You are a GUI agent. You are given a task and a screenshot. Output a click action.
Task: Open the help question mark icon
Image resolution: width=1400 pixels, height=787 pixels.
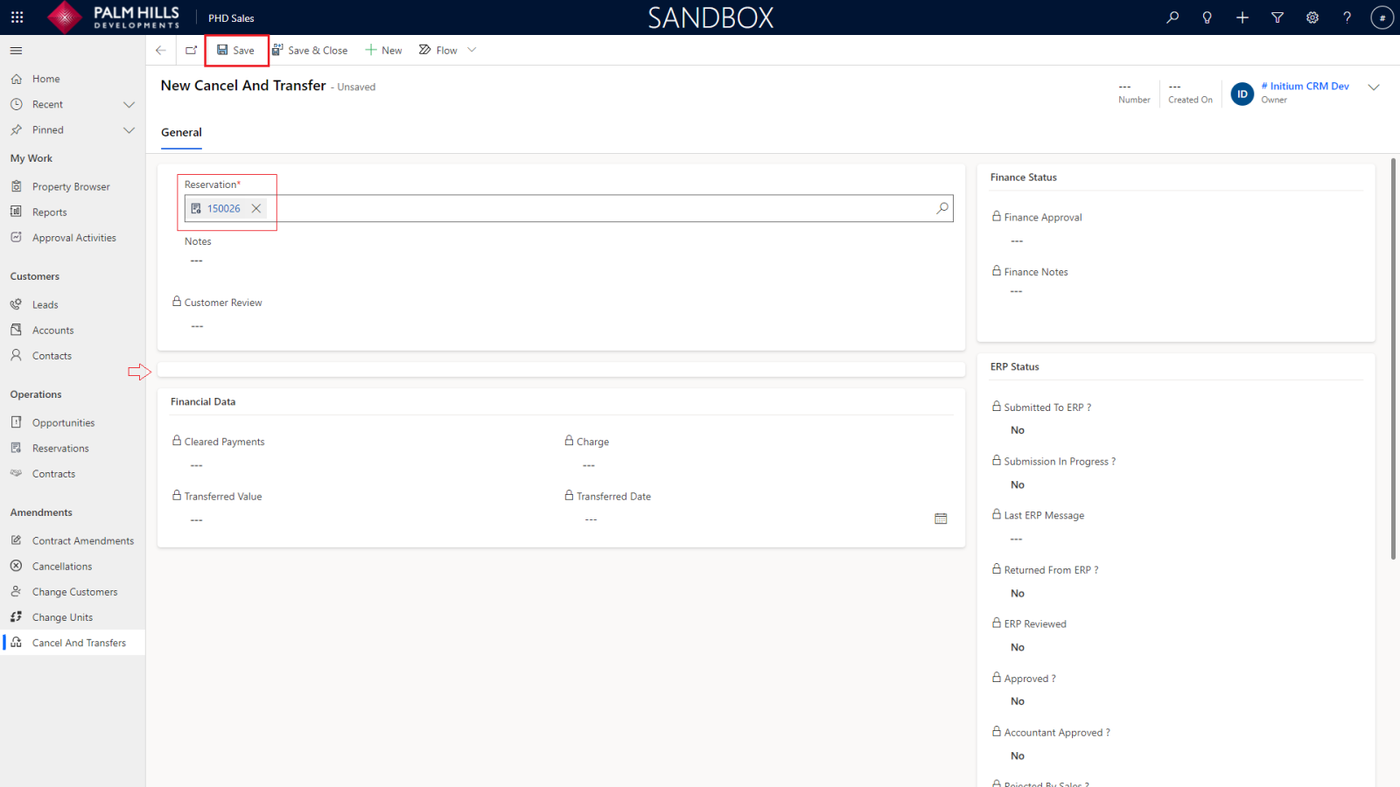[x=1347, y=17]
